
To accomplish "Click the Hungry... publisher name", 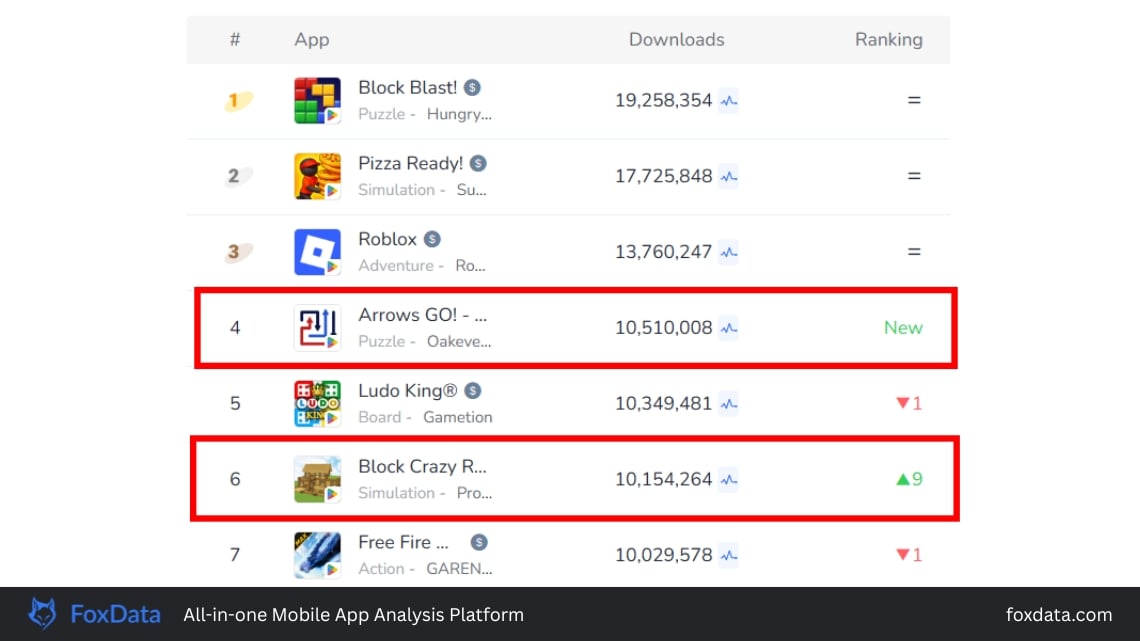I will (x=459, y=114).
